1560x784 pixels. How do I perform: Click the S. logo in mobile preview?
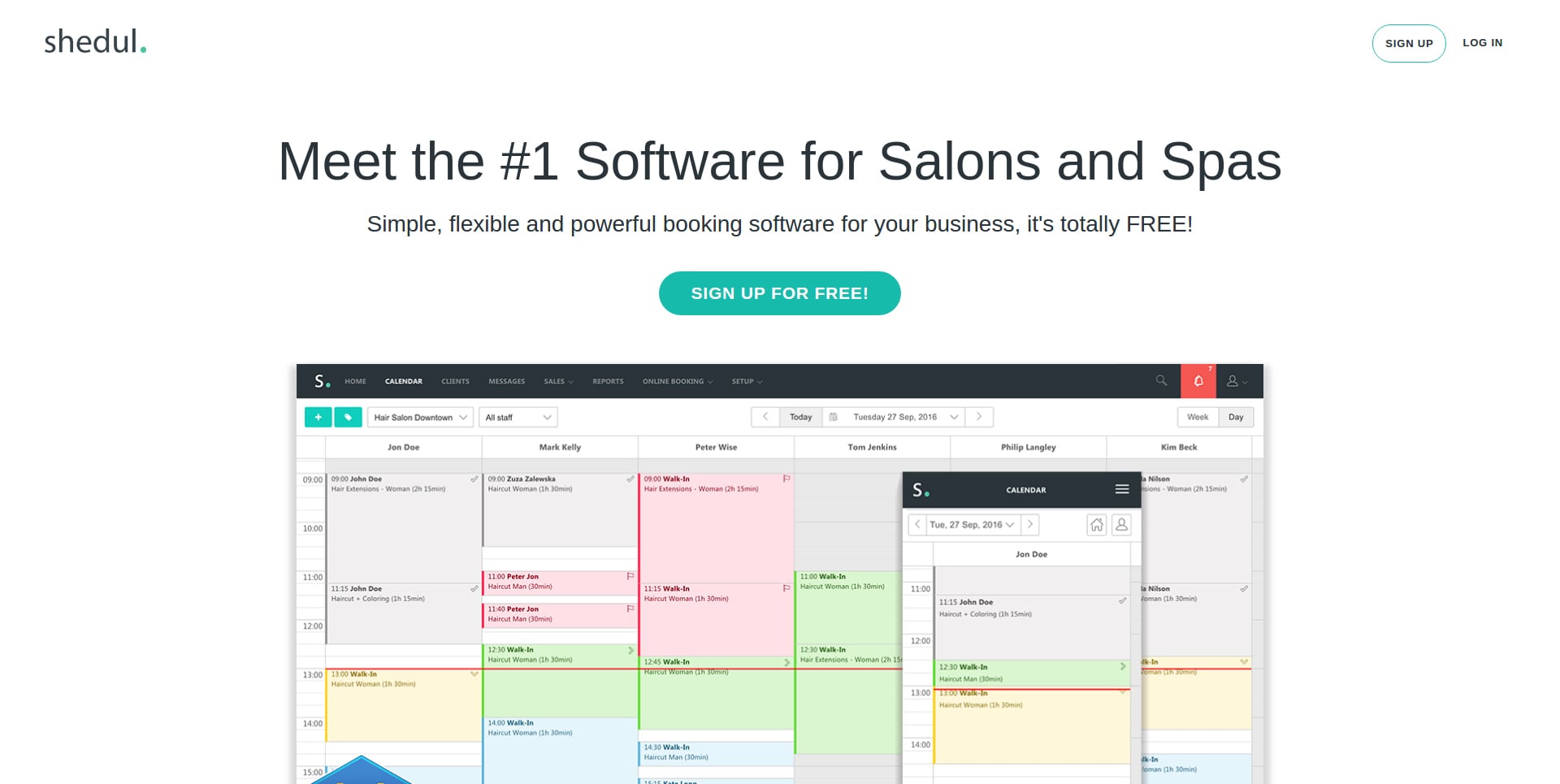(921, 490)
